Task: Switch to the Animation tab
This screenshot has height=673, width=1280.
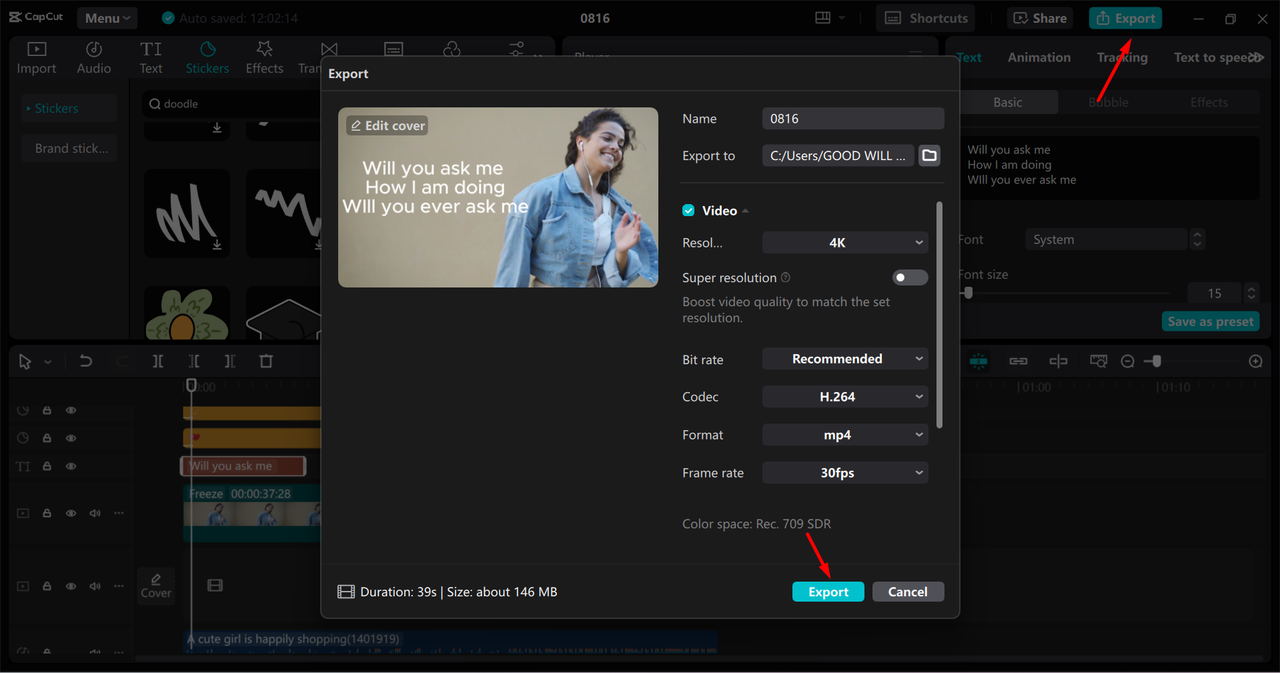Action: [x=1039, y=58]
